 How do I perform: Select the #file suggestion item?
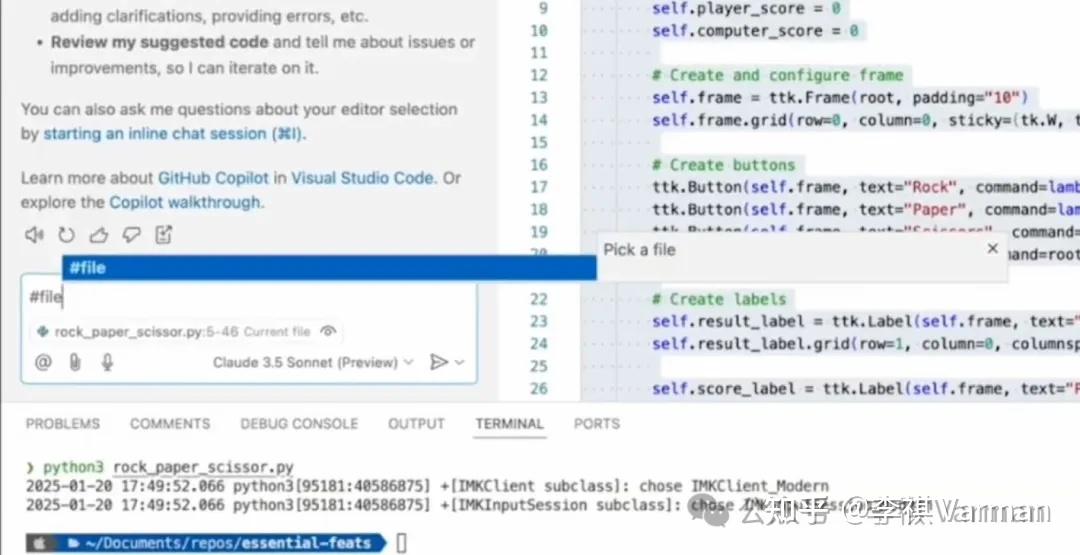(329, 268)
